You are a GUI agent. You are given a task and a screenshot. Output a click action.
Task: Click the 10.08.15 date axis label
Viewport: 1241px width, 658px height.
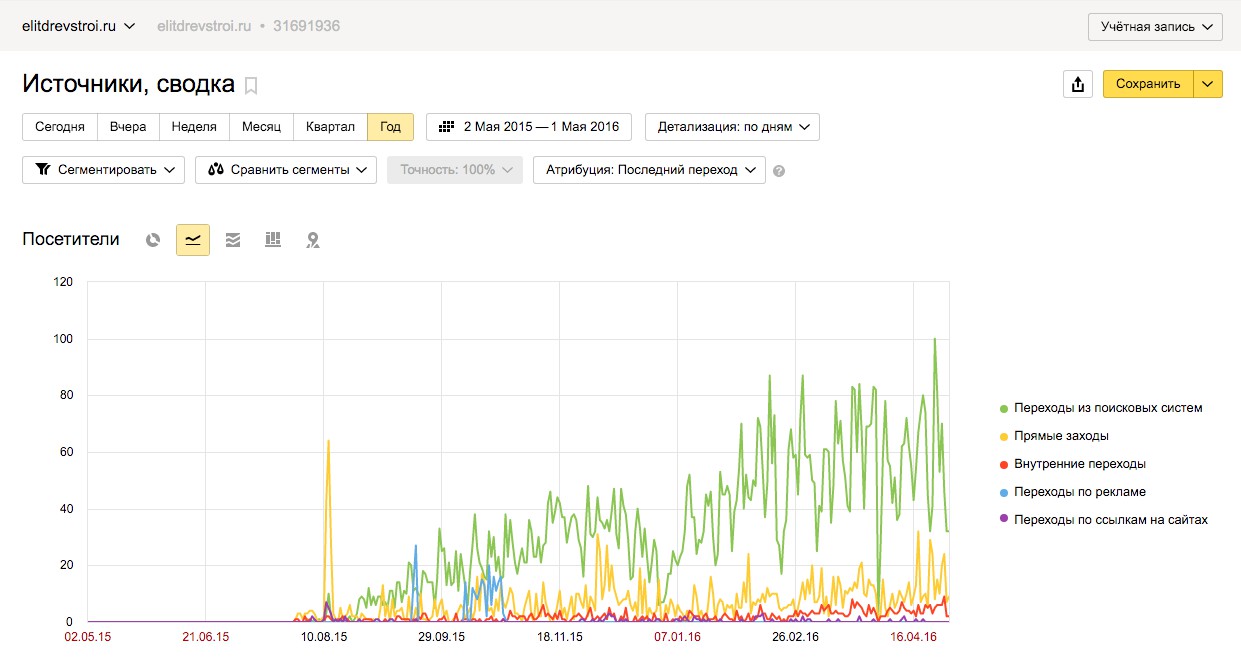click(x=323, y=636)
